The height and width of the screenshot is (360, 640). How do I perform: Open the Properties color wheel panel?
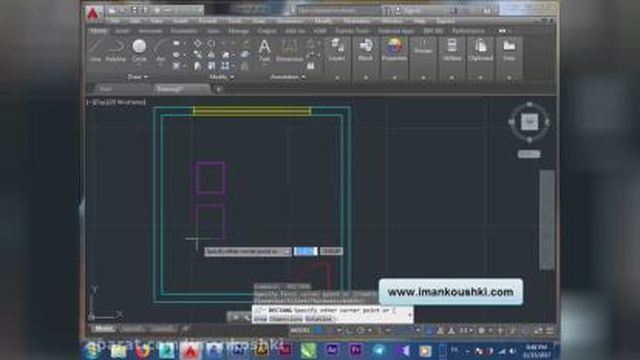point(394,50)
